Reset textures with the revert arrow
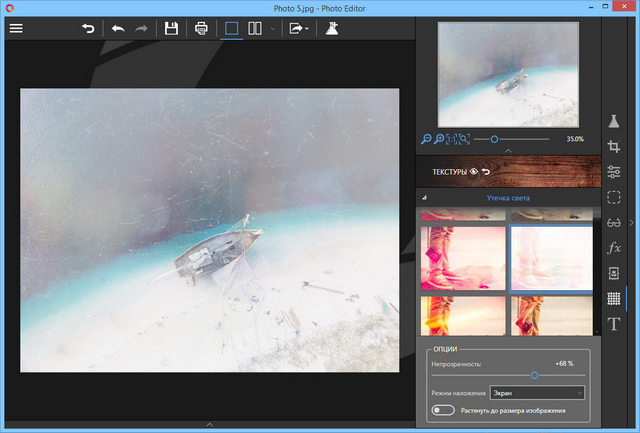 tap(486, 172)
